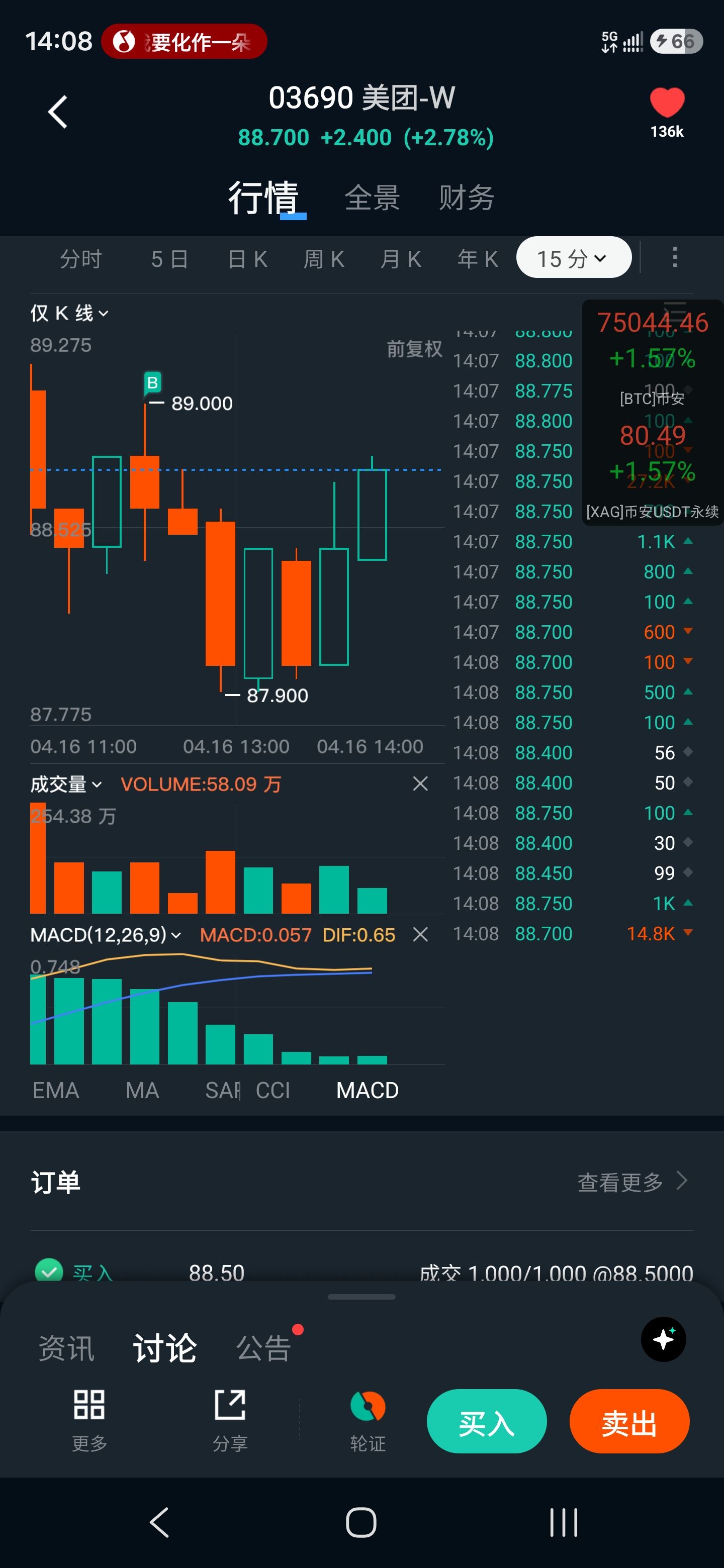Open 查看更多 orders link
The width and height of the screenshot is (724, 1568).
(631, 1182)
